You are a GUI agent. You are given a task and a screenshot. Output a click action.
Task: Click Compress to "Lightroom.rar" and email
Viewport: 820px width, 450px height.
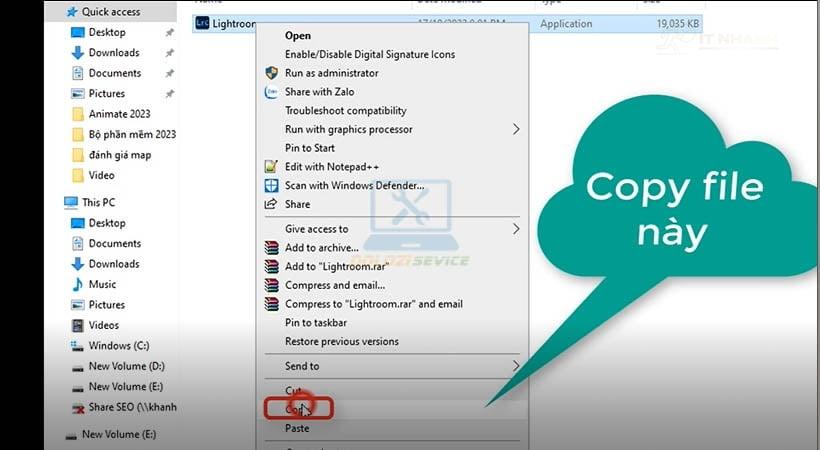click(x=373, y=304)
